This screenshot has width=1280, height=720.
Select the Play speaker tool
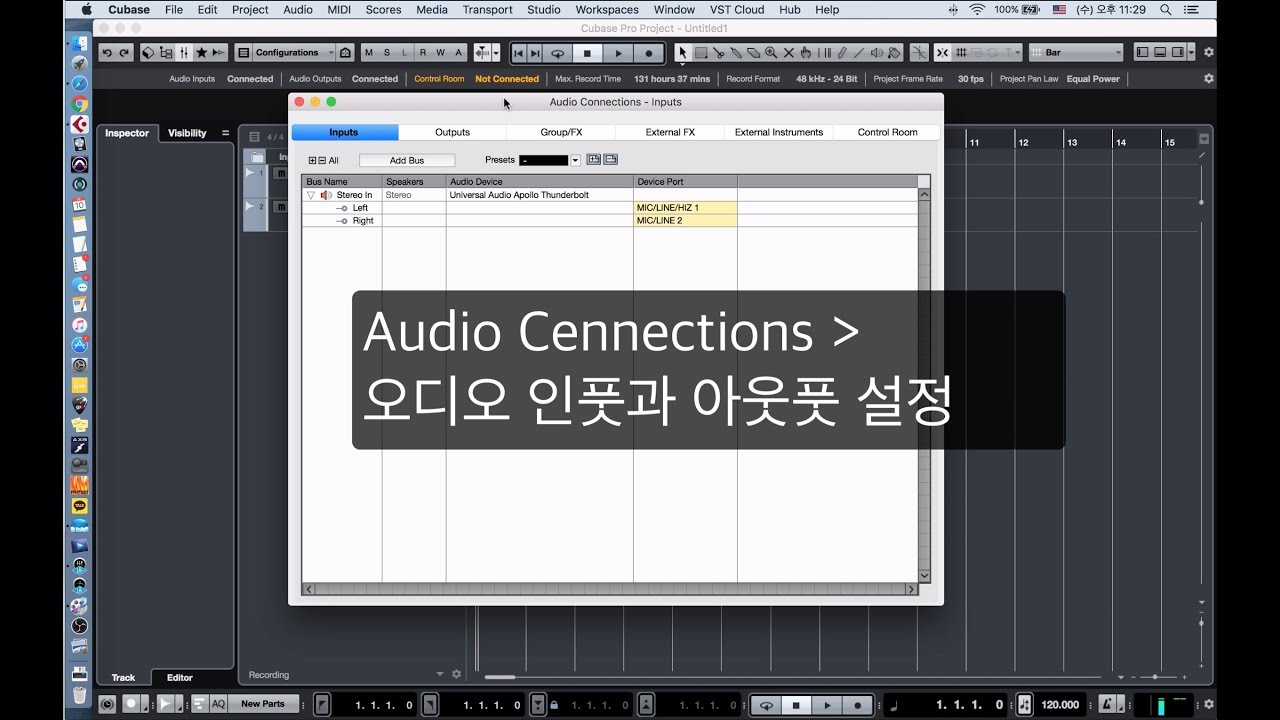876,53
